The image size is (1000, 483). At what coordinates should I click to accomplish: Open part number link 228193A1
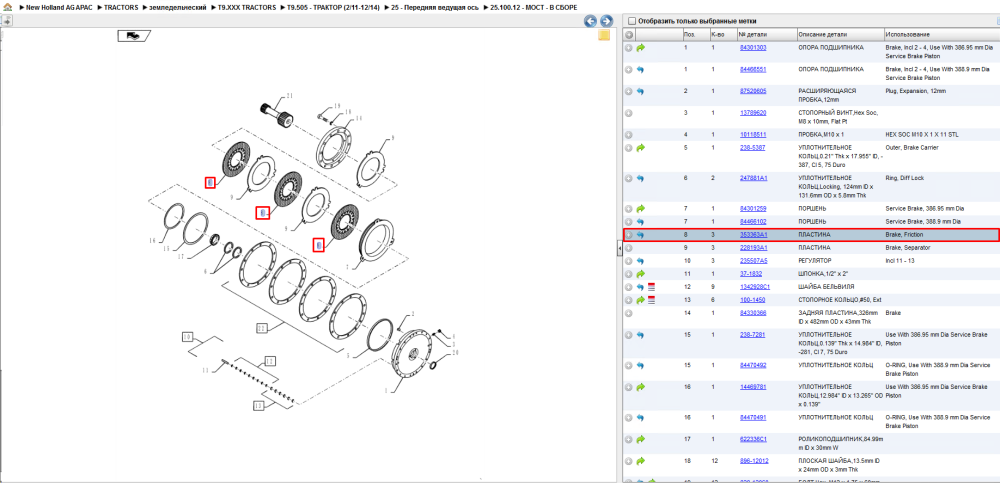click(x=753, y=248)
